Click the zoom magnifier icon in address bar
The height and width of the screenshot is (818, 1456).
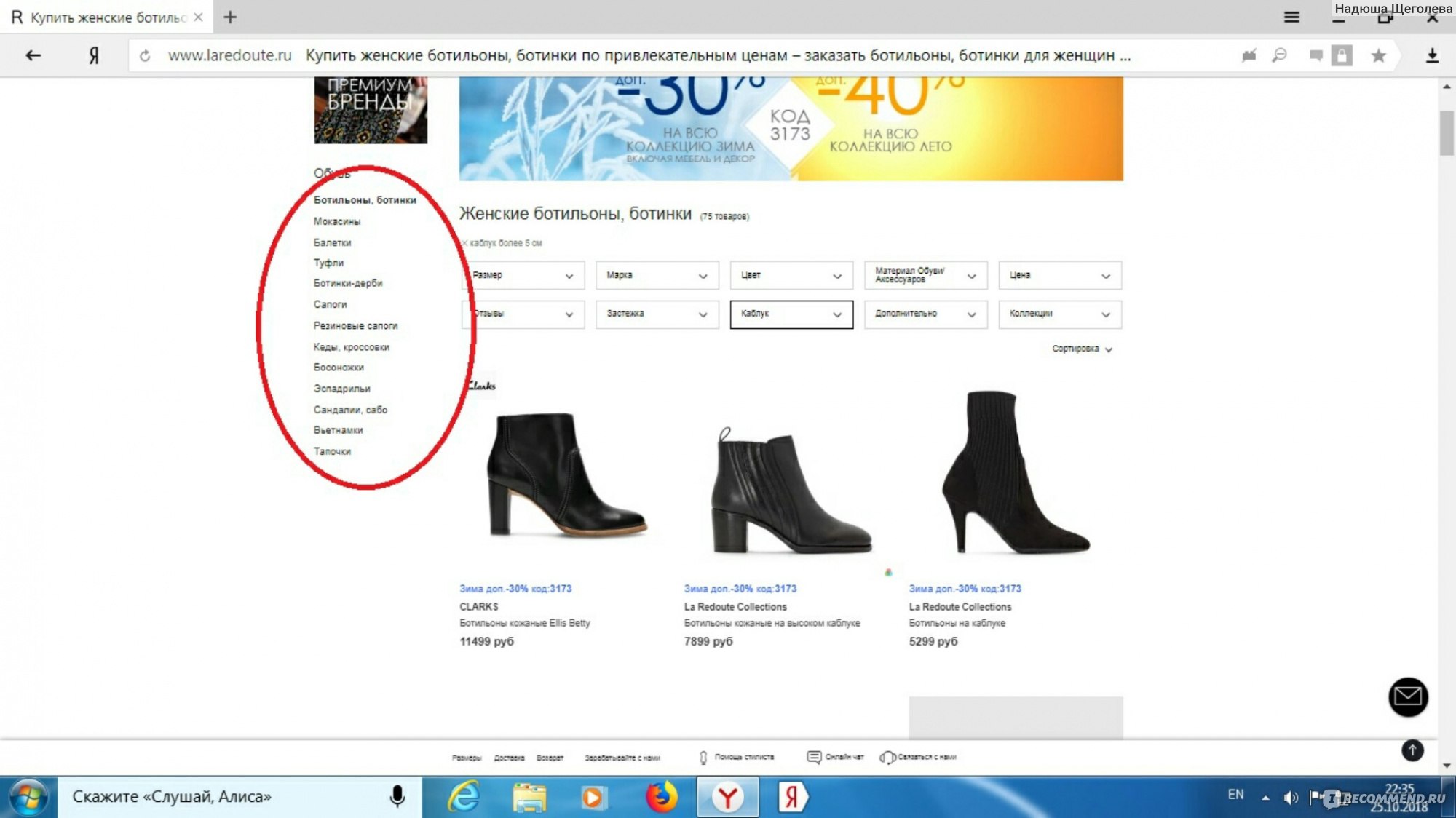point(1279,55)
